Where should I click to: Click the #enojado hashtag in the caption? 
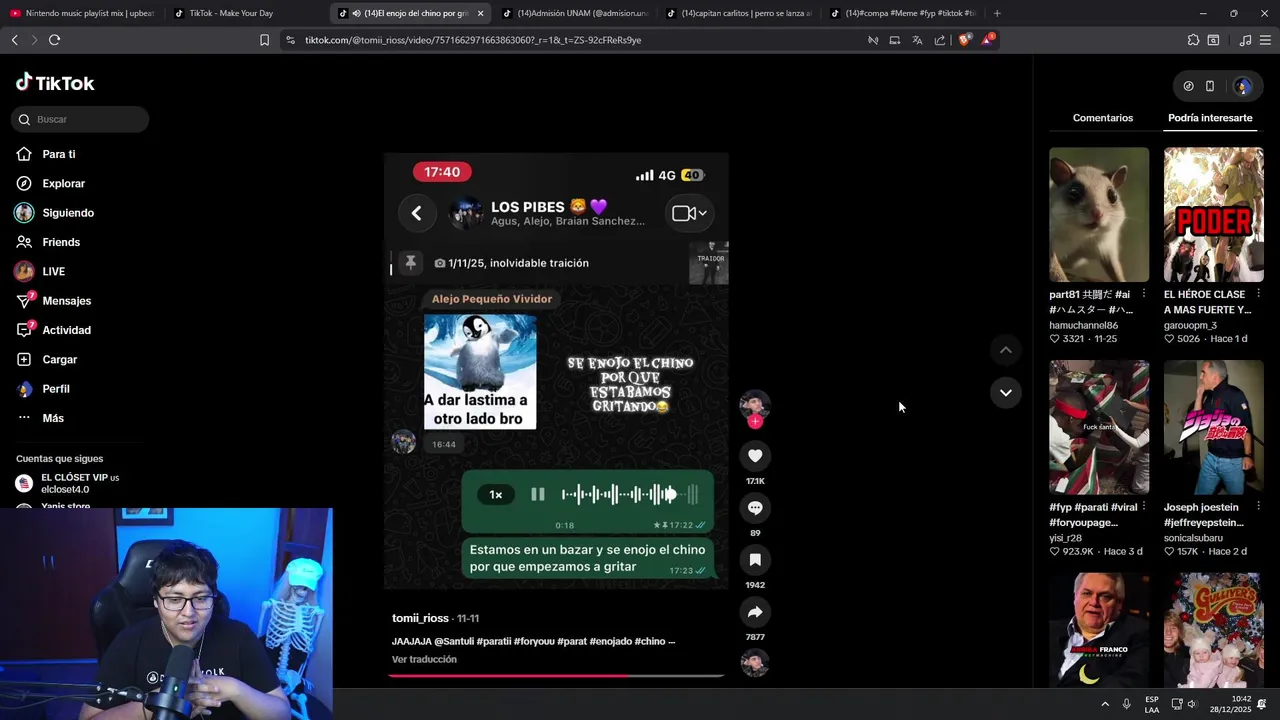pyautogui.click(x=610, y=641)
